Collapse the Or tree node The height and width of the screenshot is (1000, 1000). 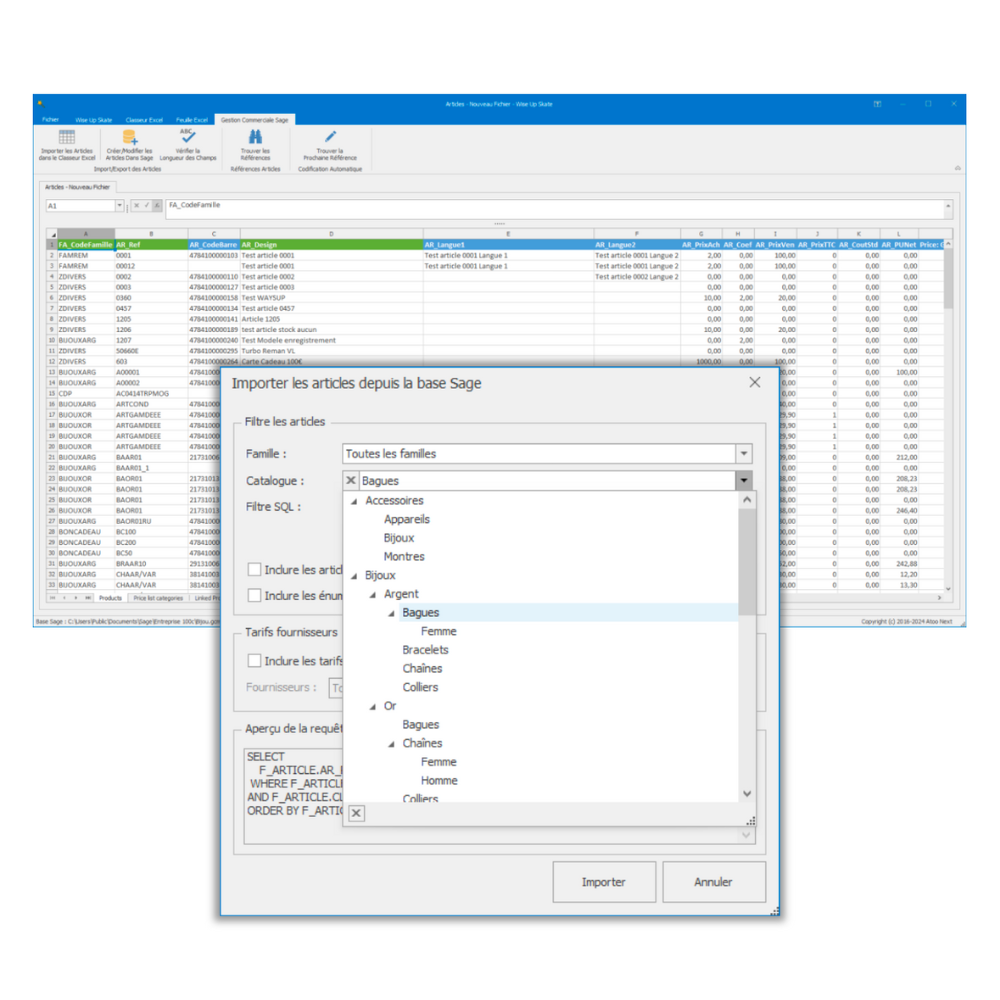(373, 707)
